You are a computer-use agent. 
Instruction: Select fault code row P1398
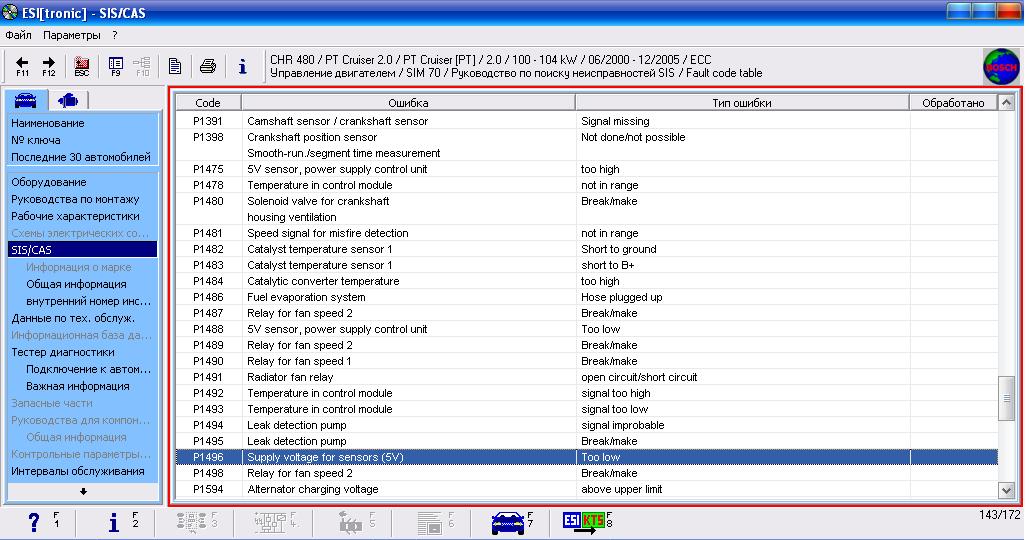(x=587, y=145)
